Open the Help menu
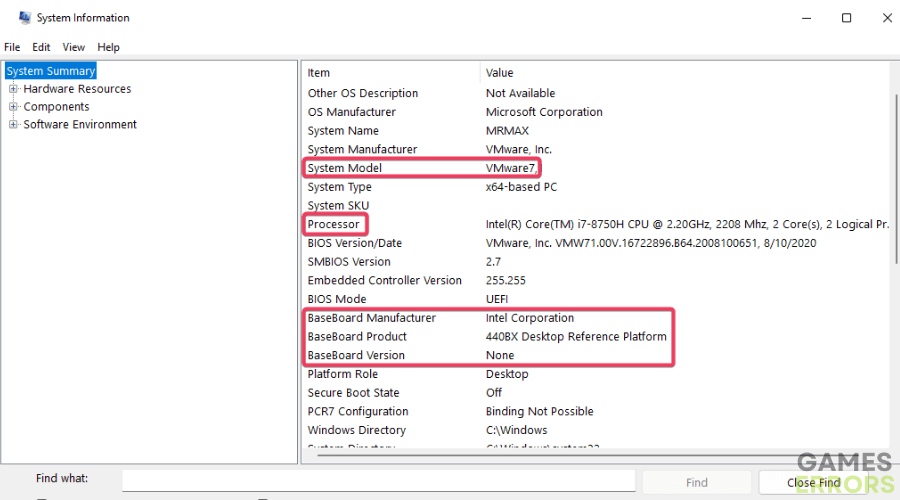900x500 pixels. click(x=108, y=47)
